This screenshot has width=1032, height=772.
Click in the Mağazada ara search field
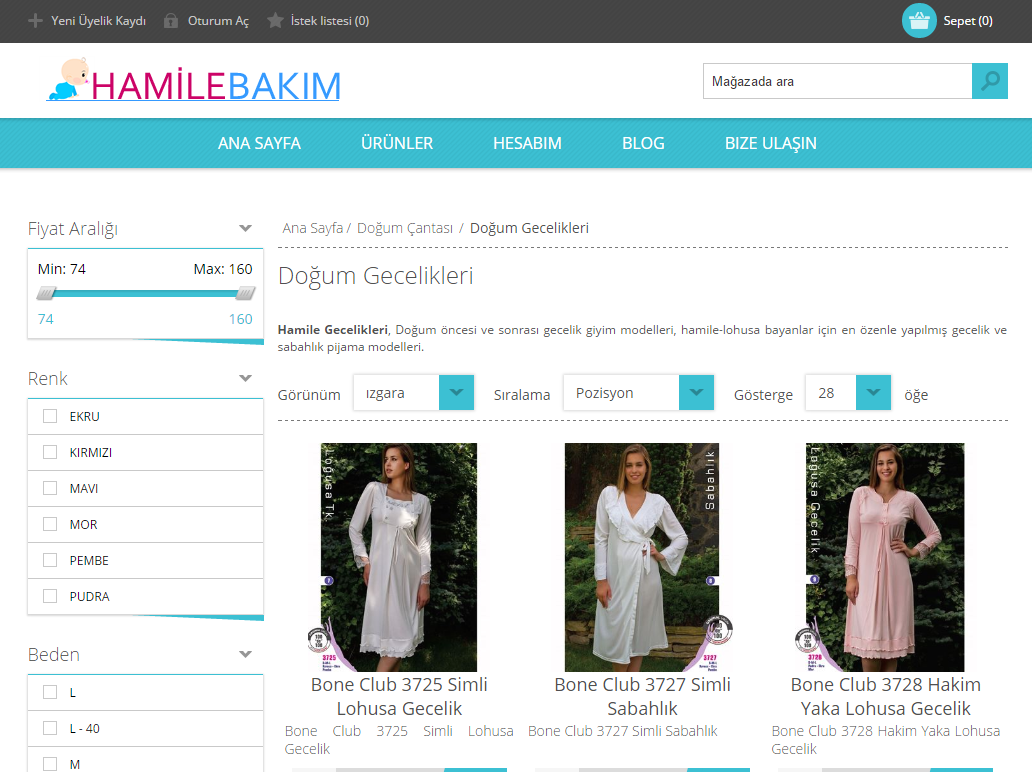[x=837, y=81]
